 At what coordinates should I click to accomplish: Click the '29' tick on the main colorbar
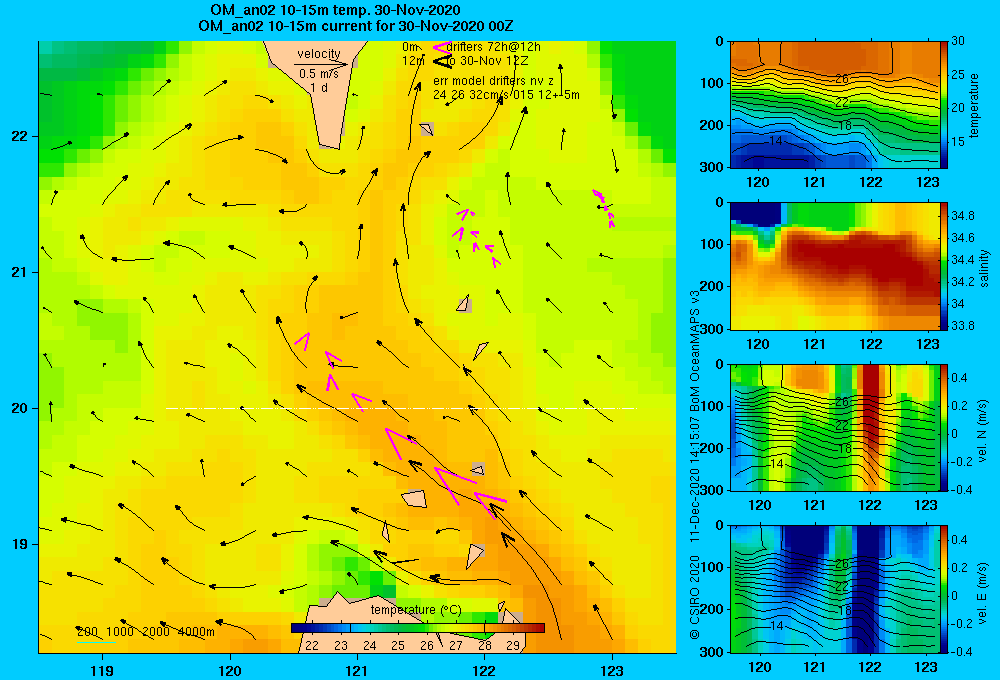click(x=513, y=646)
